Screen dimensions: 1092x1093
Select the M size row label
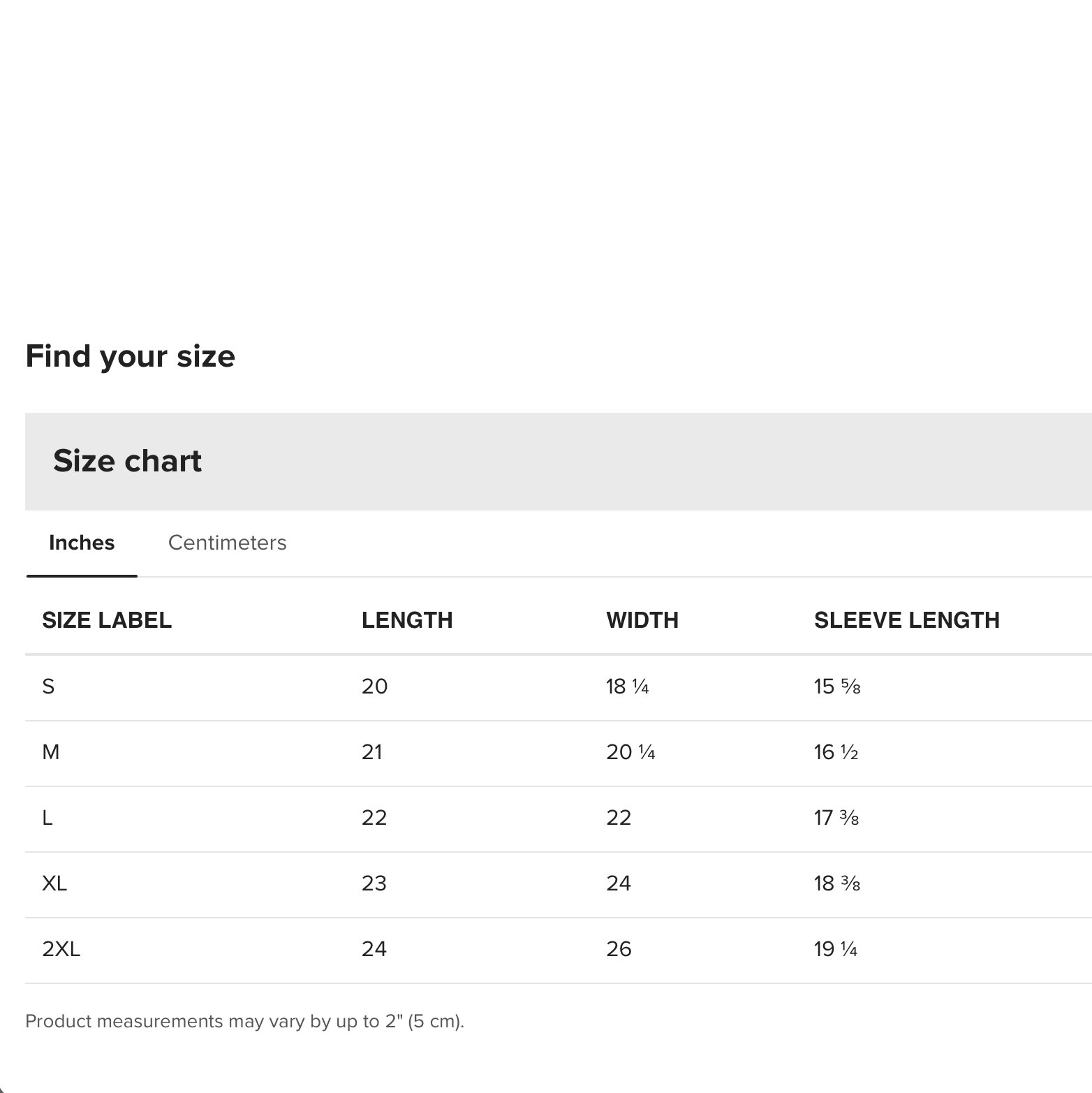click(51, 752)
